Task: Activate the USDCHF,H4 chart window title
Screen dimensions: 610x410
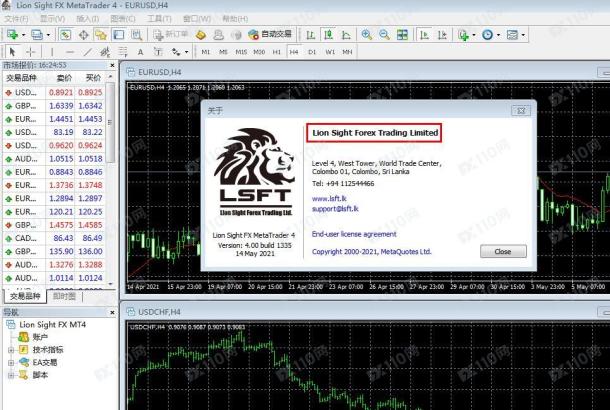Action: point(160,312)
